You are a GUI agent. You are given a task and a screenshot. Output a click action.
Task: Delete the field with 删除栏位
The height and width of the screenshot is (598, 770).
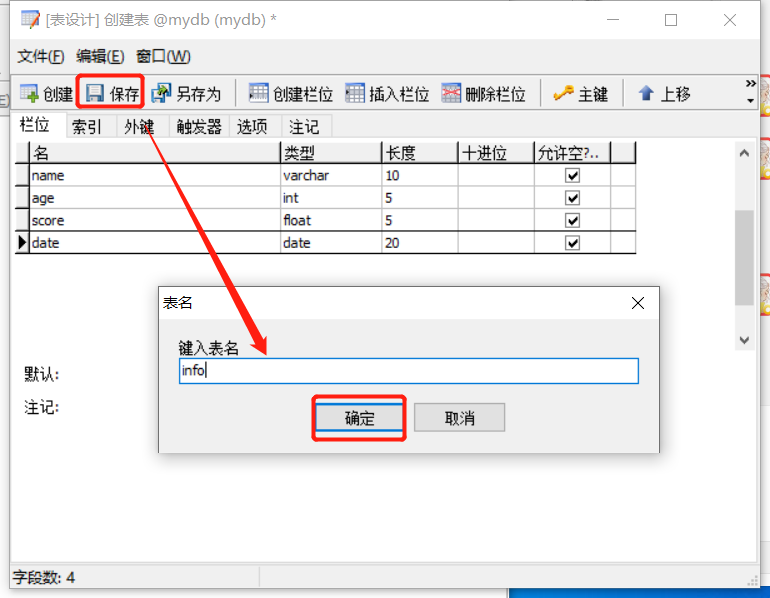pos(483,93)
